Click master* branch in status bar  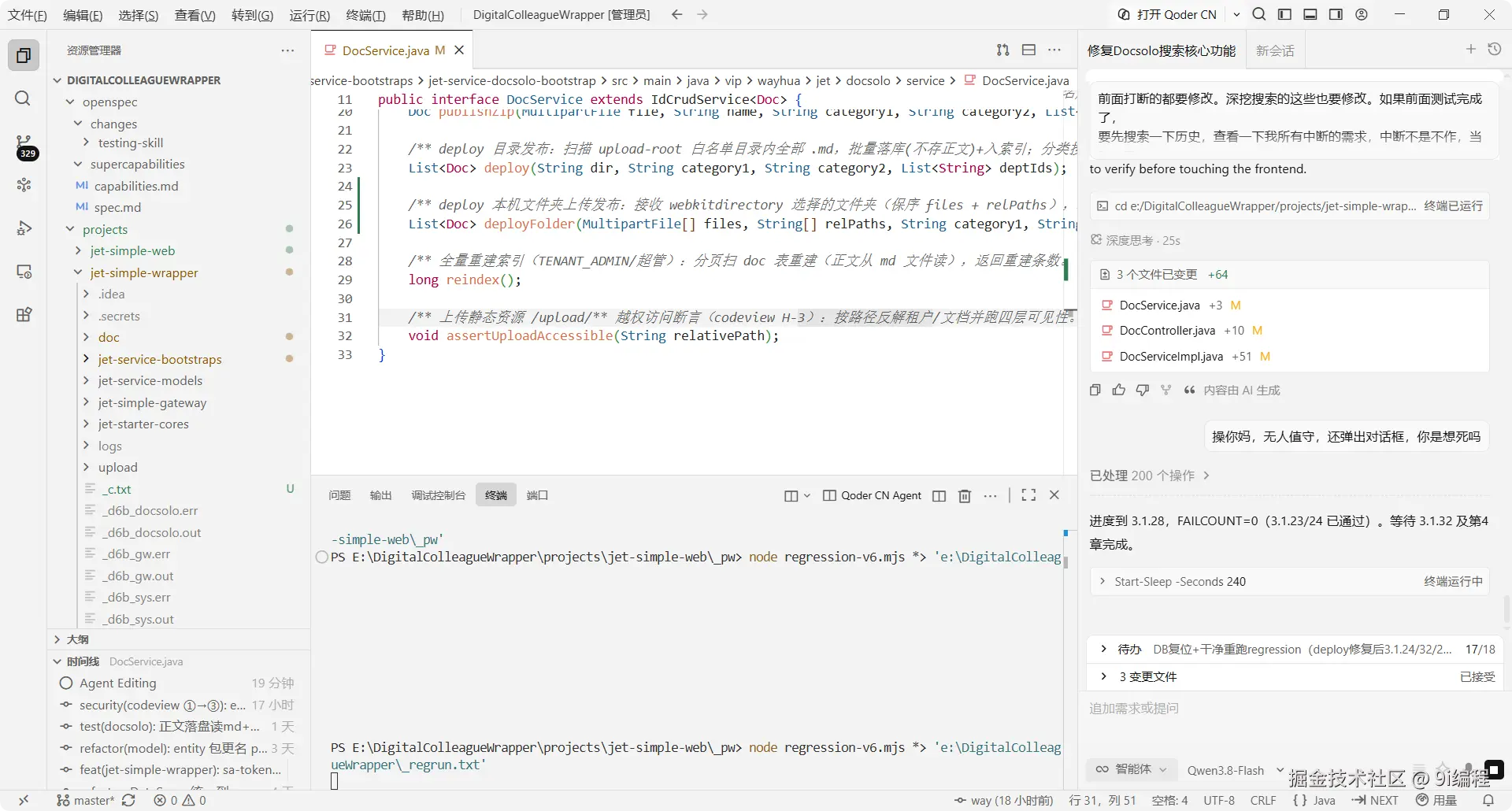[x=86, y=800]
